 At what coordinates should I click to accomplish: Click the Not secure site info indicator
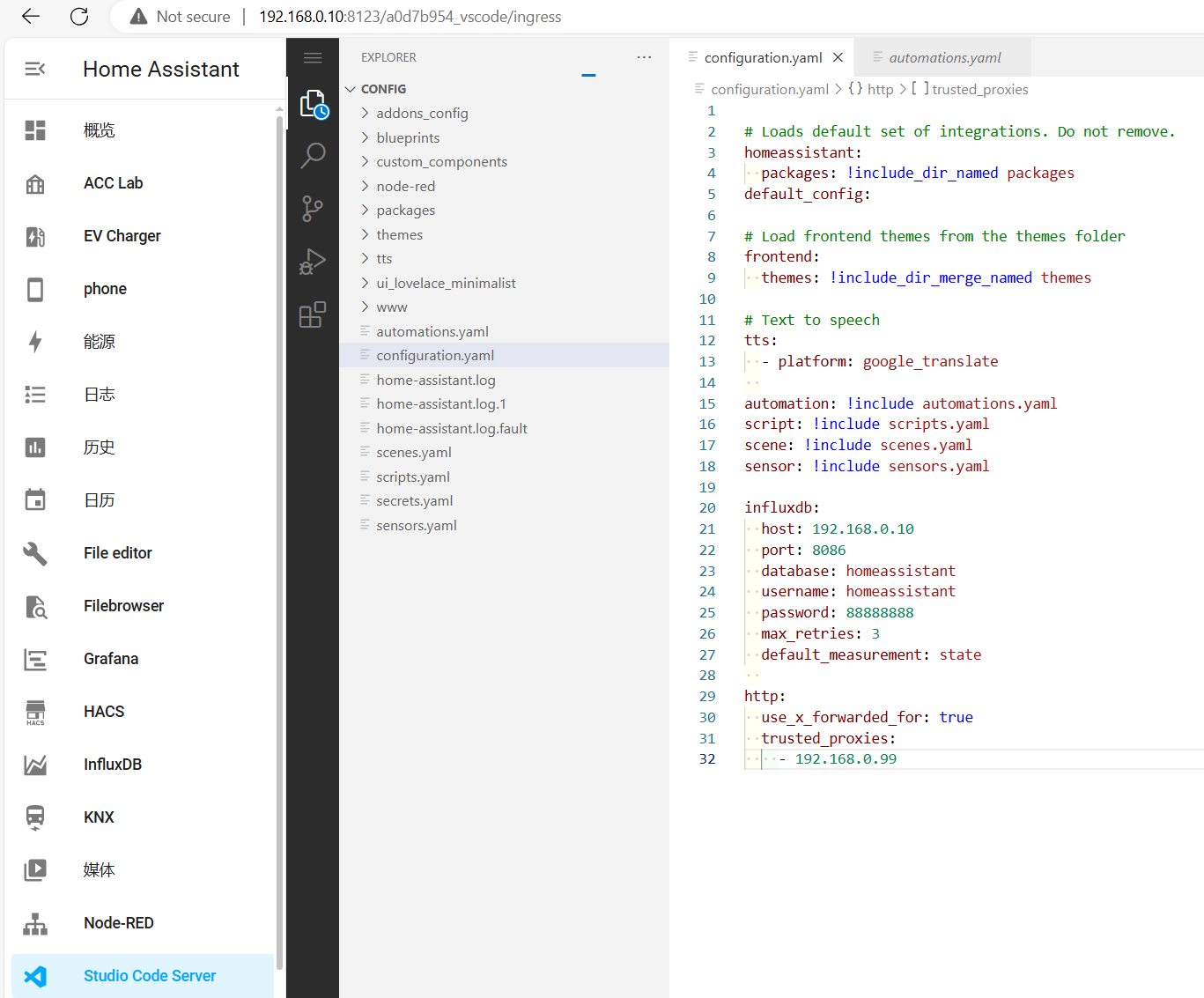click(180, 17)
